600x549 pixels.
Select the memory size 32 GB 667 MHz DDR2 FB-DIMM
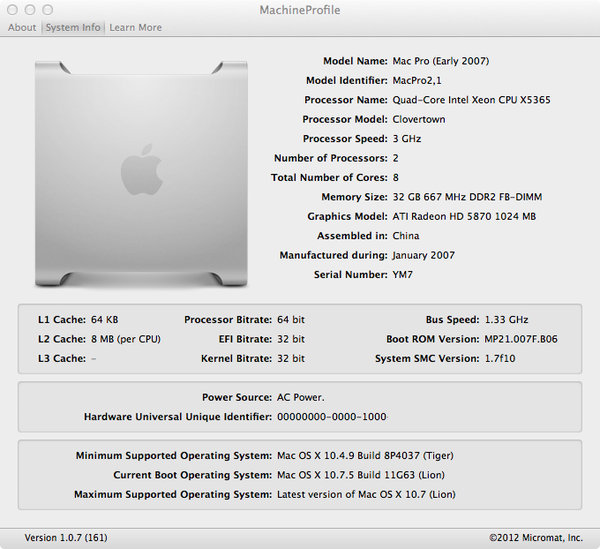pos(467,197)
